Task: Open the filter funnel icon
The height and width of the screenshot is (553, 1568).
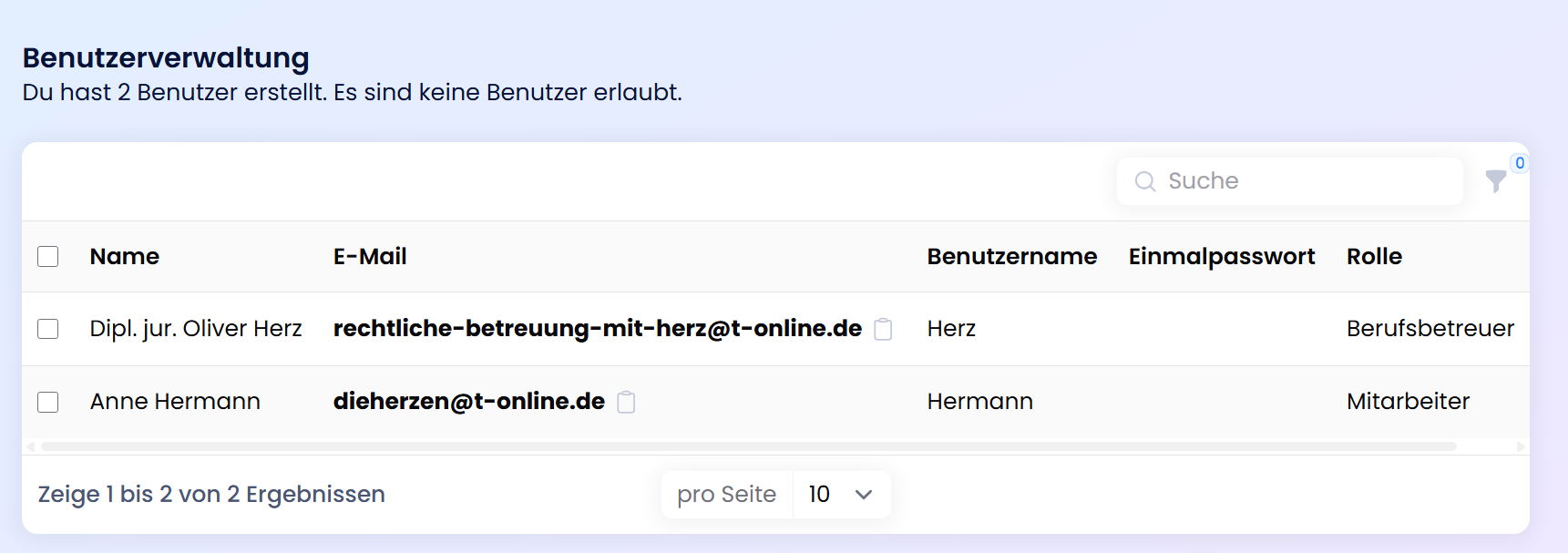Action: (1495, 181)
